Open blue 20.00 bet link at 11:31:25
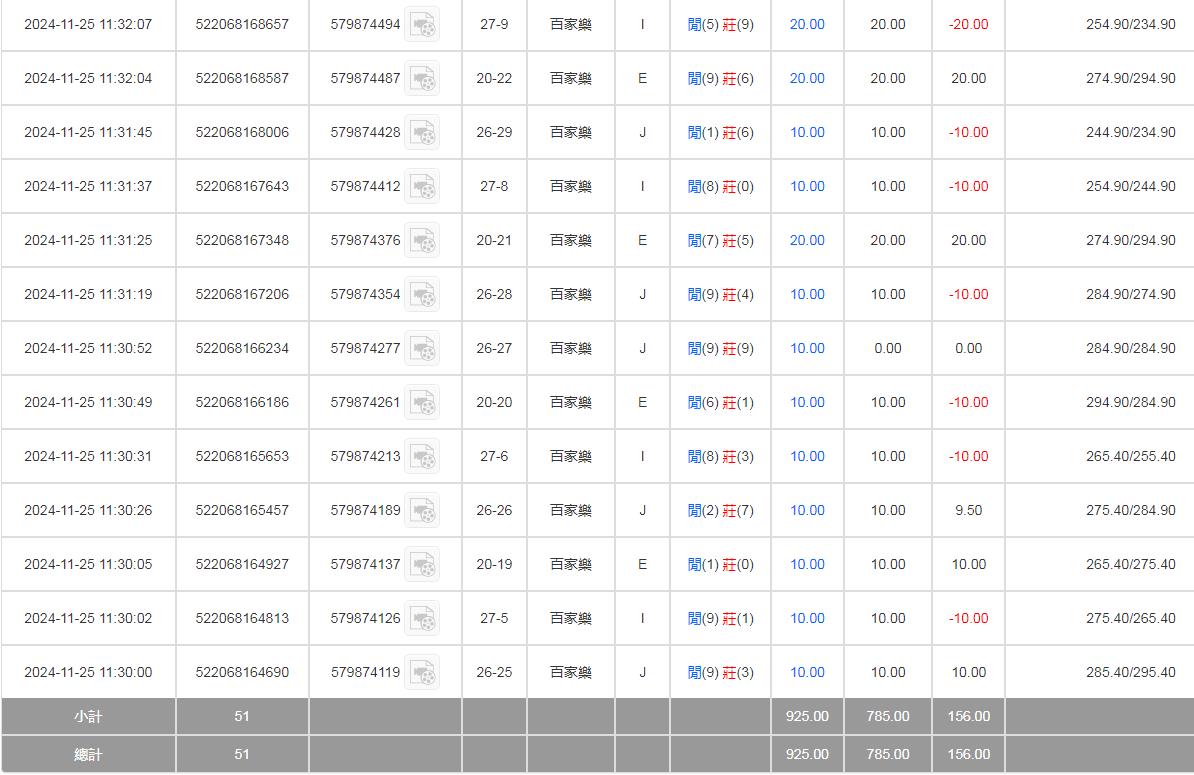The width and height of the screenshot is (1194, 775). [807, 240]
